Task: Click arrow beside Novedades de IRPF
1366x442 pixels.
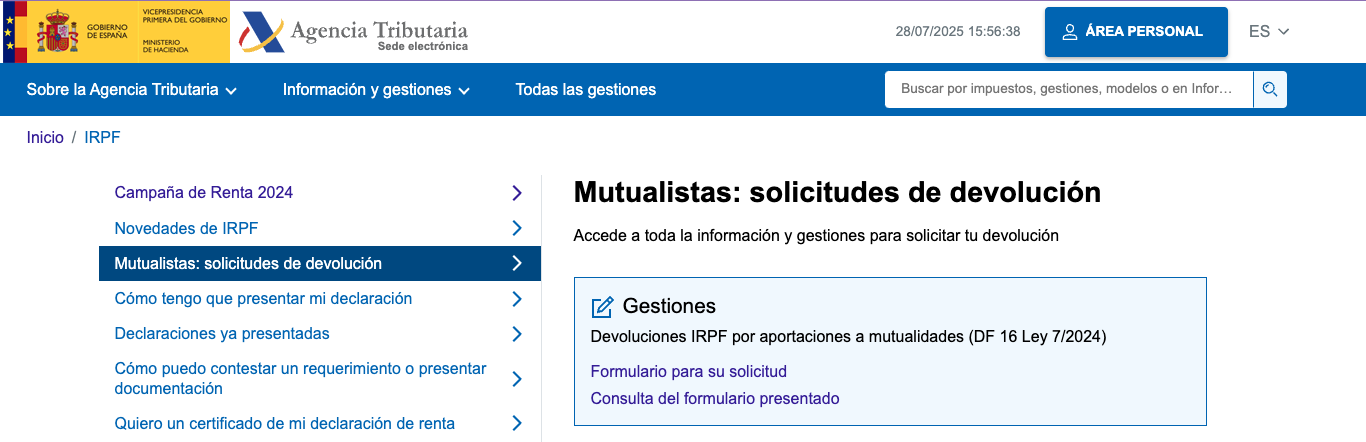Action: tap(517, 228)
